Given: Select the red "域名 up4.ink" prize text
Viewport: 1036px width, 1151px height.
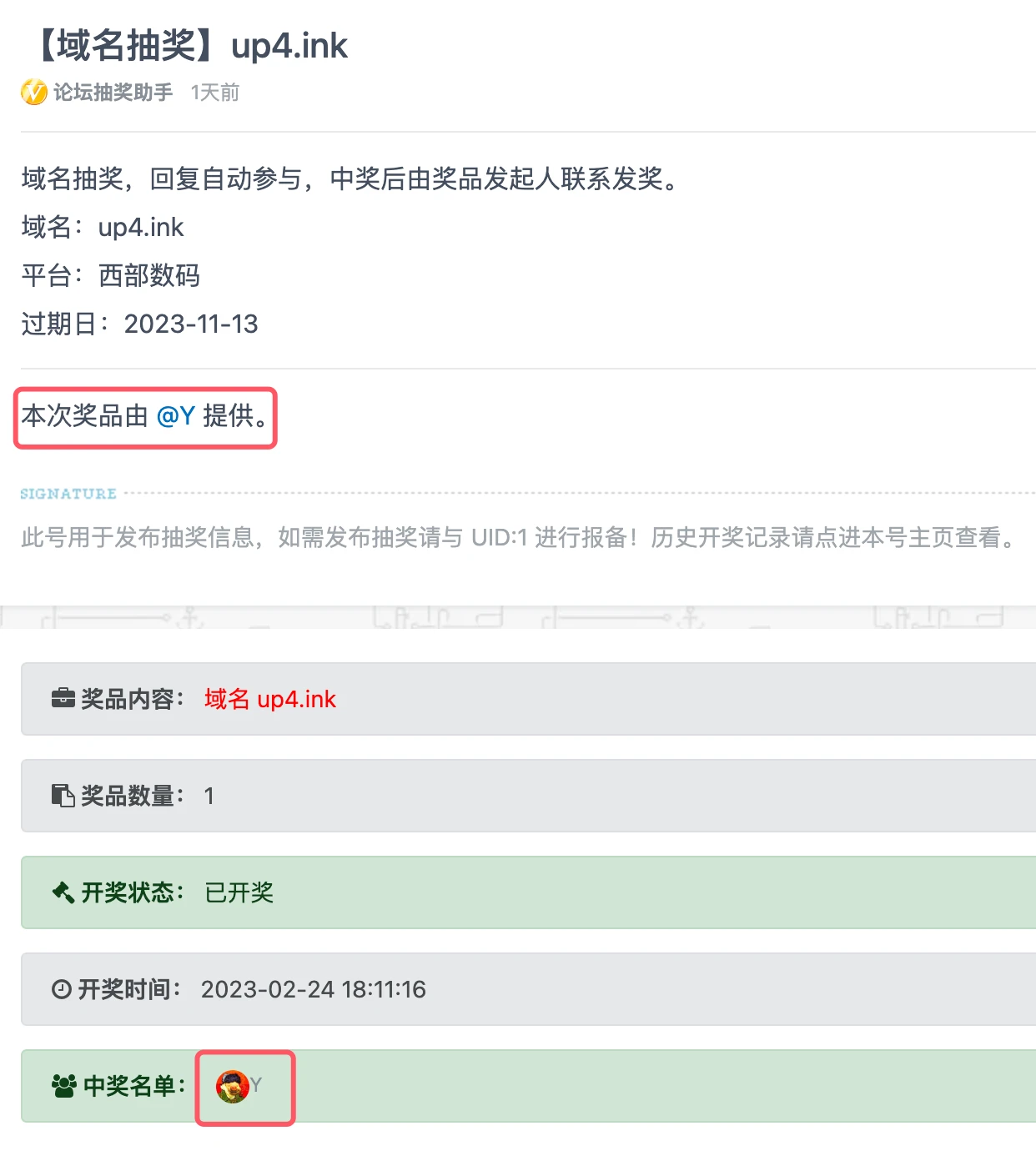Looking at the screenshot, I should (x=269, y=699).
